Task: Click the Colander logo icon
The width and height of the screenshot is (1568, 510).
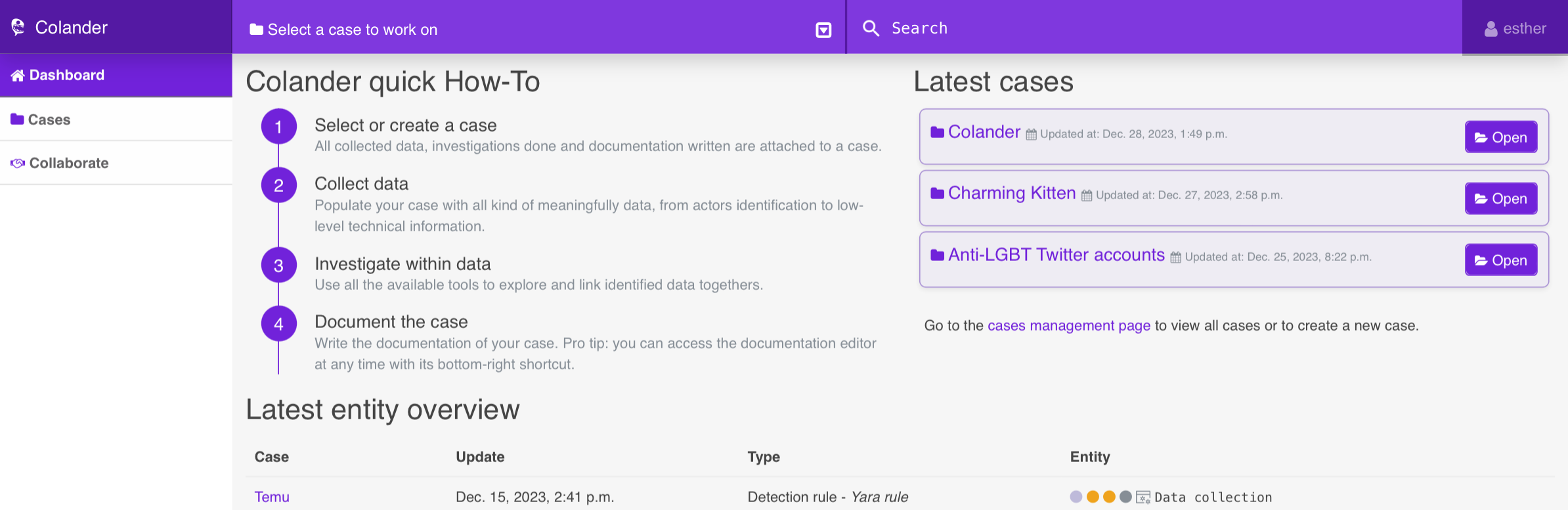Action: tap(18, 27)
